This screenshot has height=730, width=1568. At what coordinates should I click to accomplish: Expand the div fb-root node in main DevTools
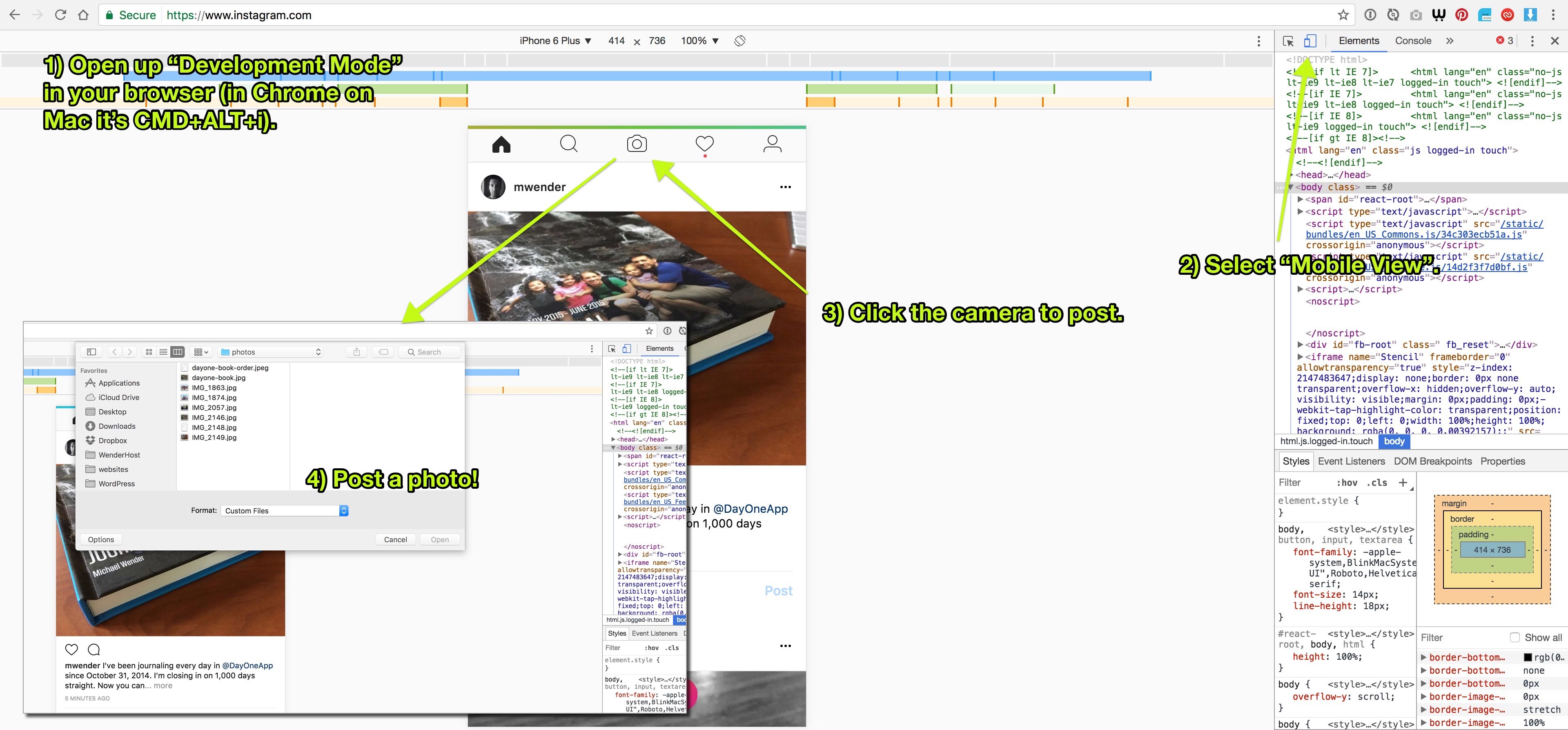(x=1300, y=345)
